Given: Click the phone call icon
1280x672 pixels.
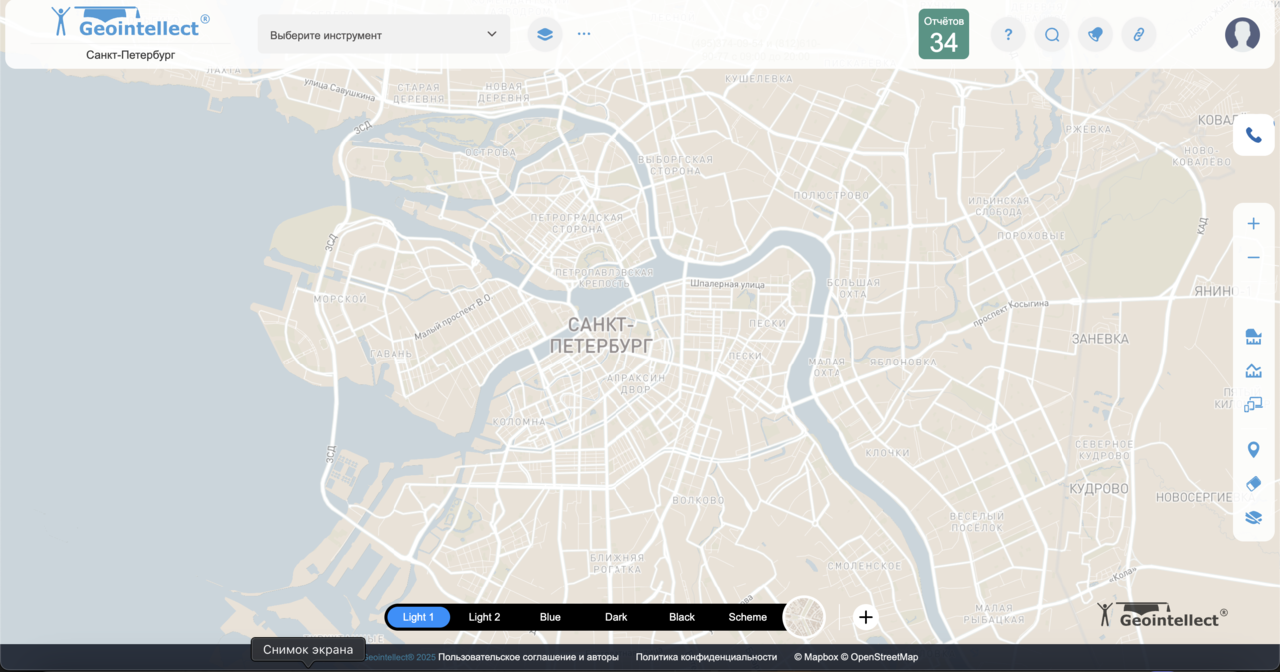Looking at the screenshot, I should point(1253,135).
